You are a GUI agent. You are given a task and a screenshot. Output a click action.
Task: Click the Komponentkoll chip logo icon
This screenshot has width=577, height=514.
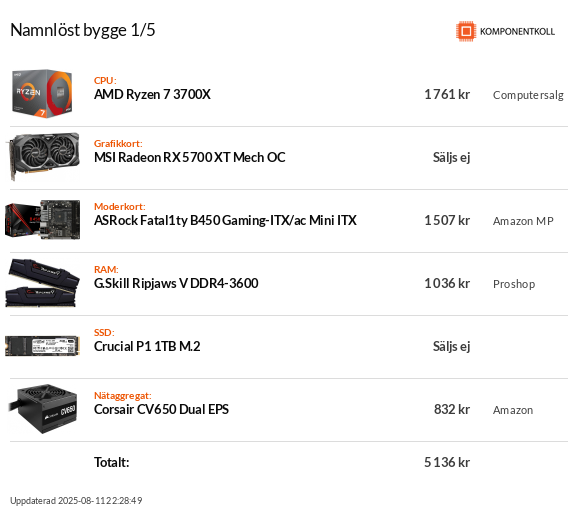tap(466, 31)
